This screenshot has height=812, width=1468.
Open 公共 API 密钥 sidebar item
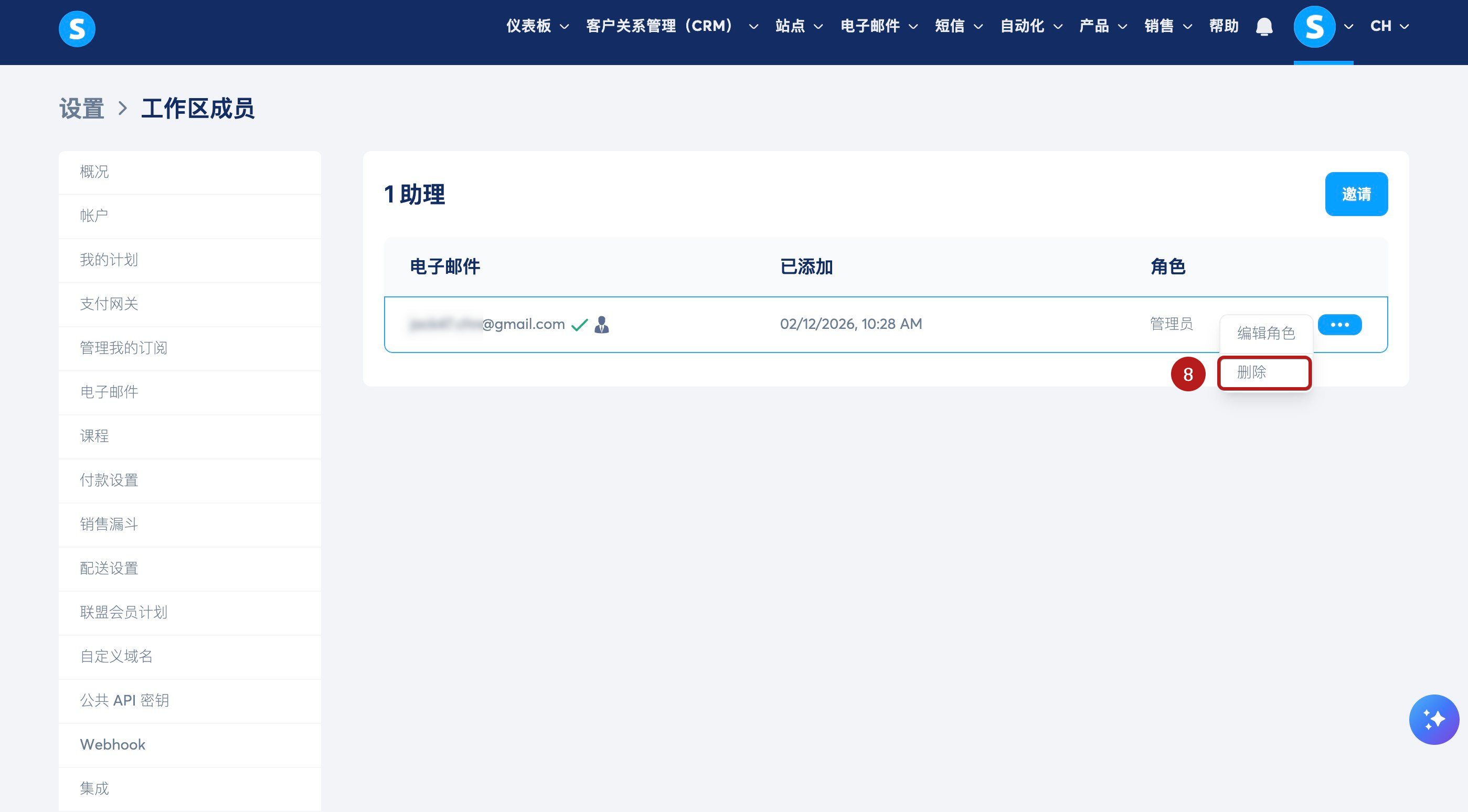[x=124, y=700]
